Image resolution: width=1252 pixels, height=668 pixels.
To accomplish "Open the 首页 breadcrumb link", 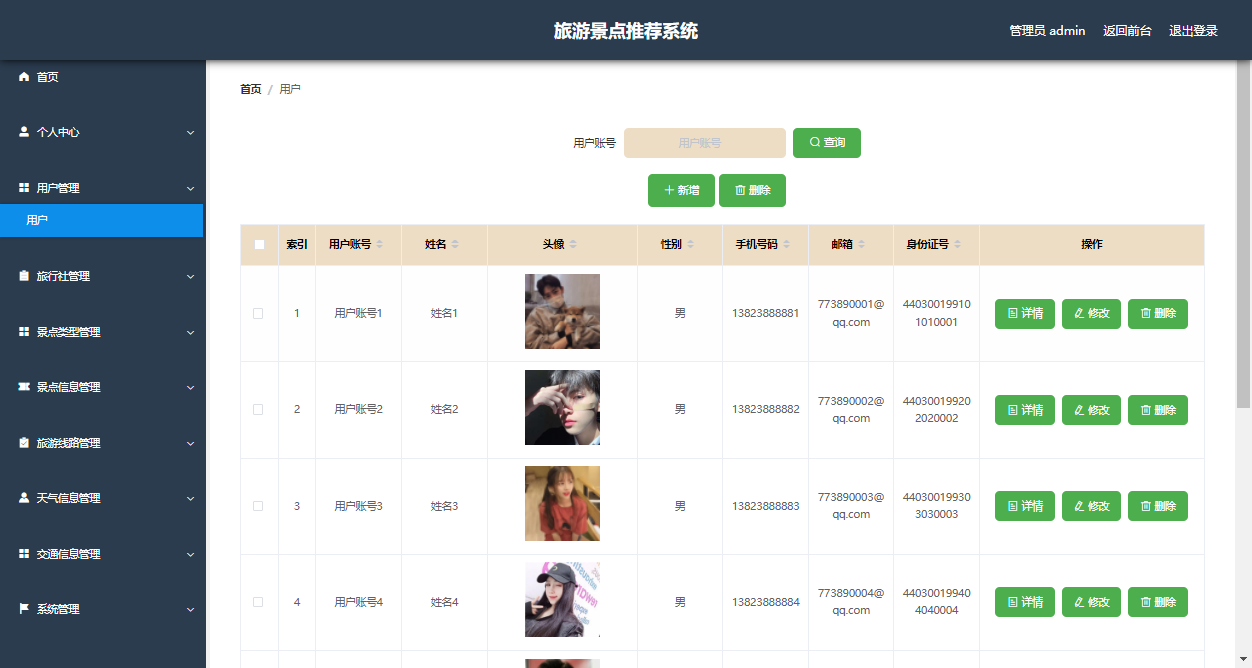I will [x=250, y=88].
